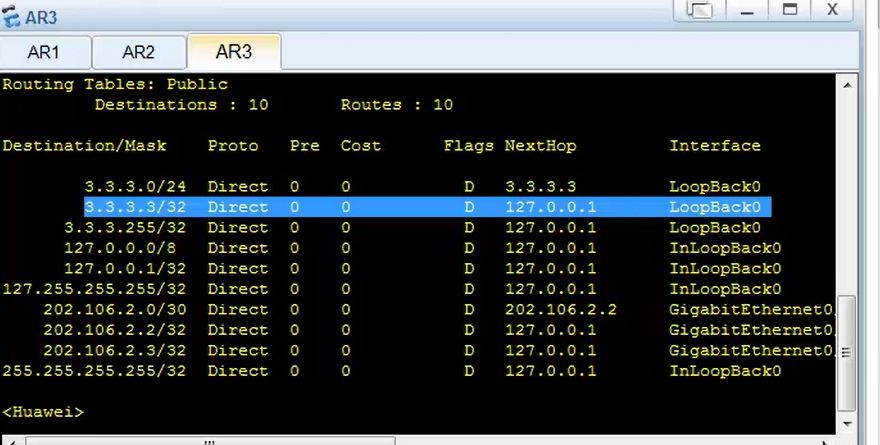Close the AR3 window
Screen dimensions: 880x445
point(832,10)
